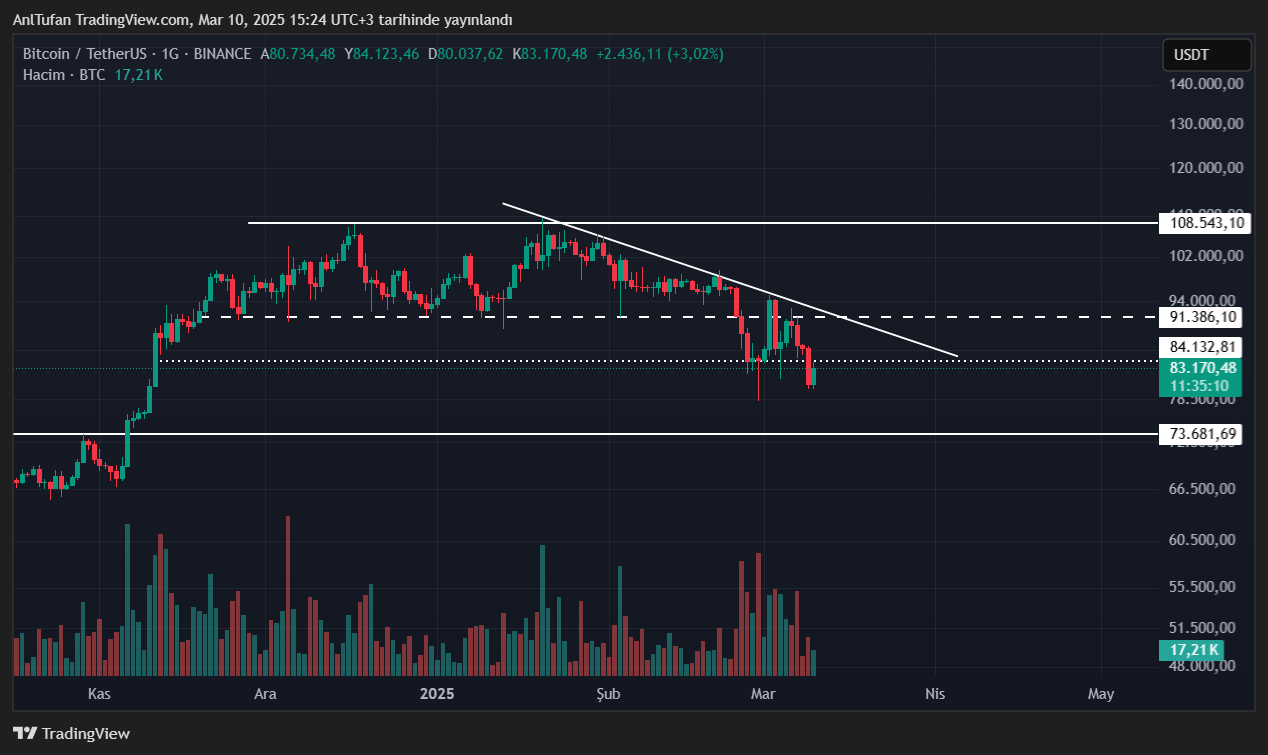Viewport: 1268px width, 755px height.
Task: Click the open value A80.734,48
Action: [x=298, y=54]
